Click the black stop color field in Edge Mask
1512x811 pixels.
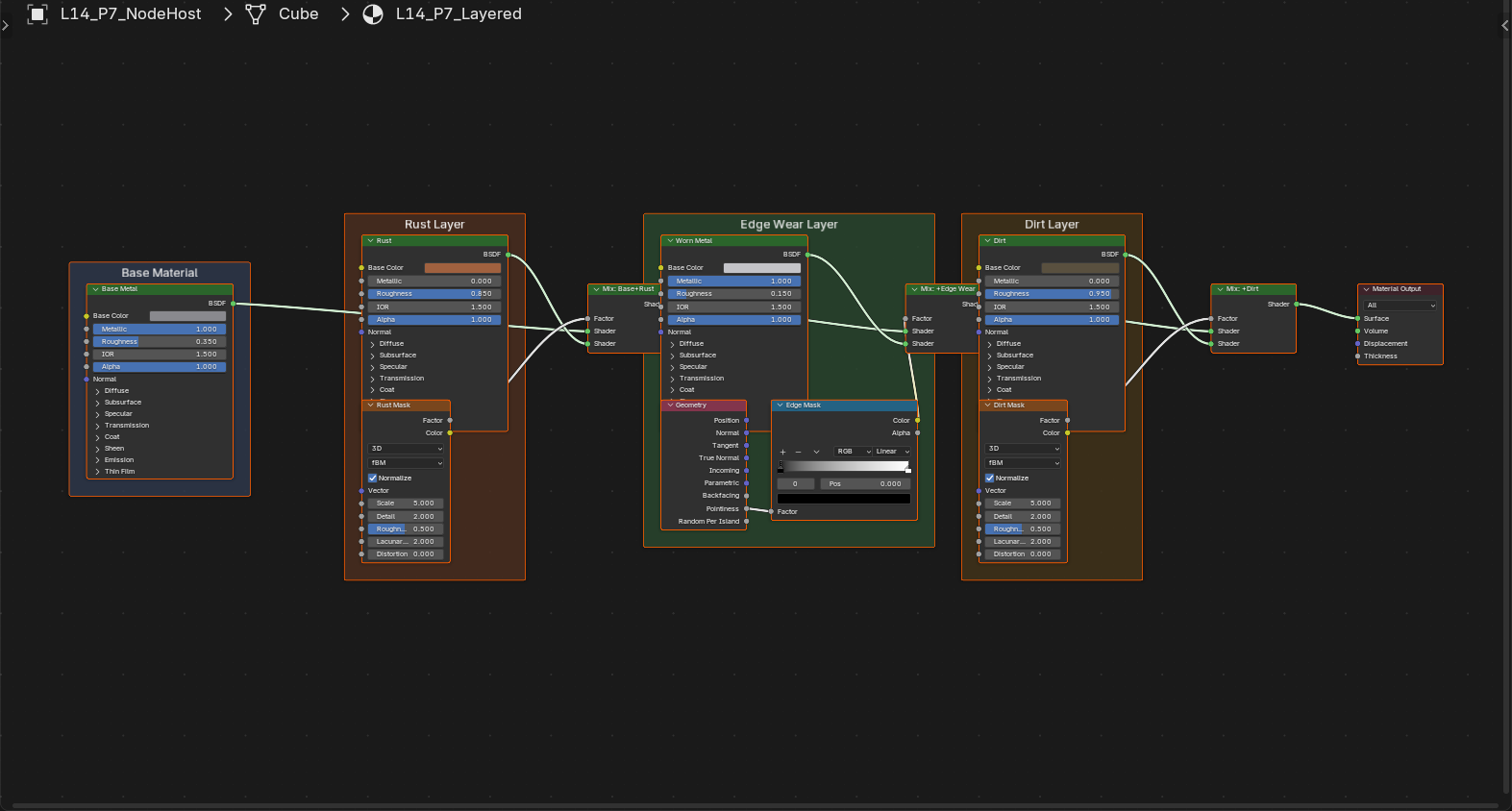[844, 499]
